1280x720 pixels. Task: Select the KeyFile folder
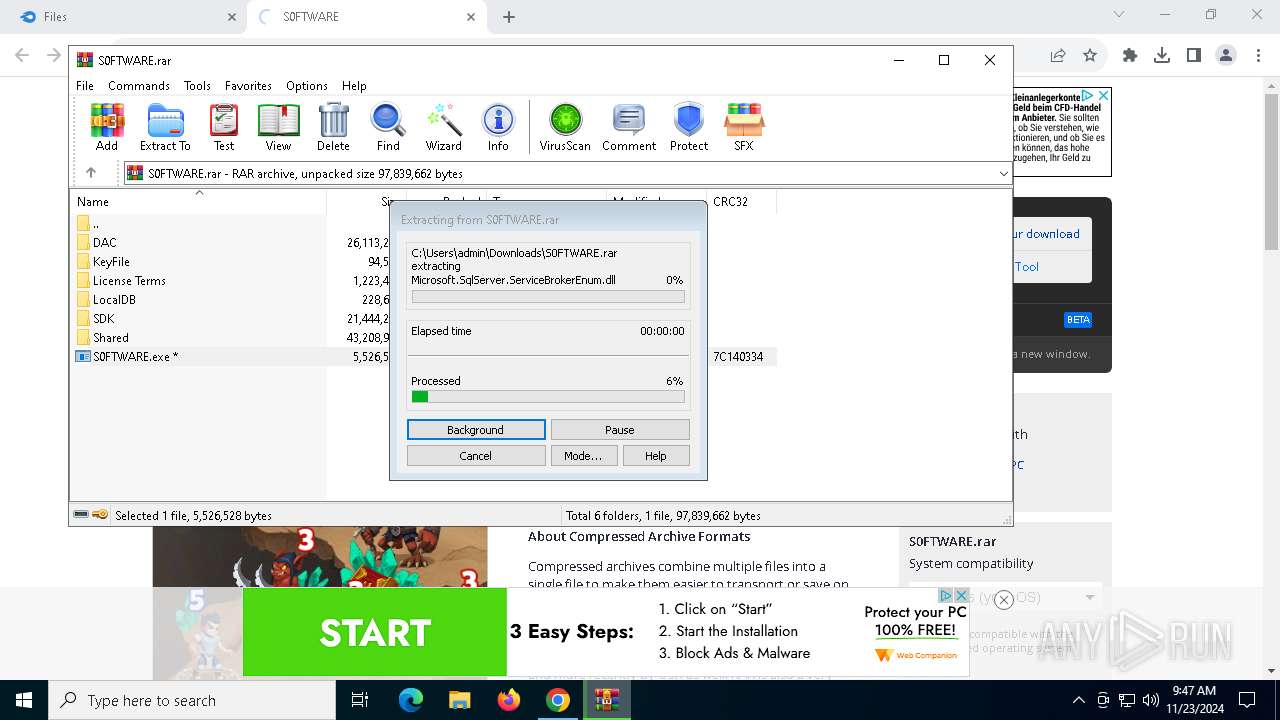tap(111, 261)
